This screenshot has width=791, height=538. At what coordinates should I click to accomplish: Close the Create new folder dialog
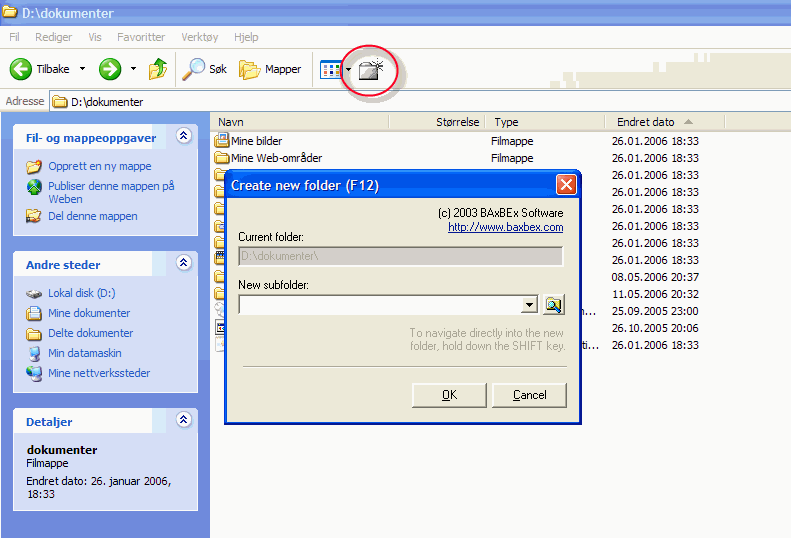point(566,185)
